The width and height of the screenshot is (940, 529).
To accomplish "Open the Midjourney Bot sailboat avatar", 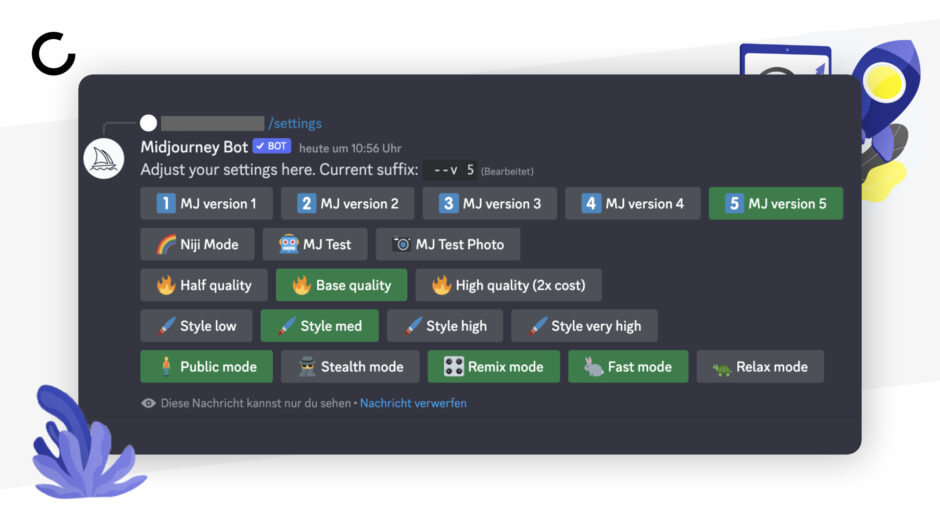I will pyautogui.click(x=104, y=159).
